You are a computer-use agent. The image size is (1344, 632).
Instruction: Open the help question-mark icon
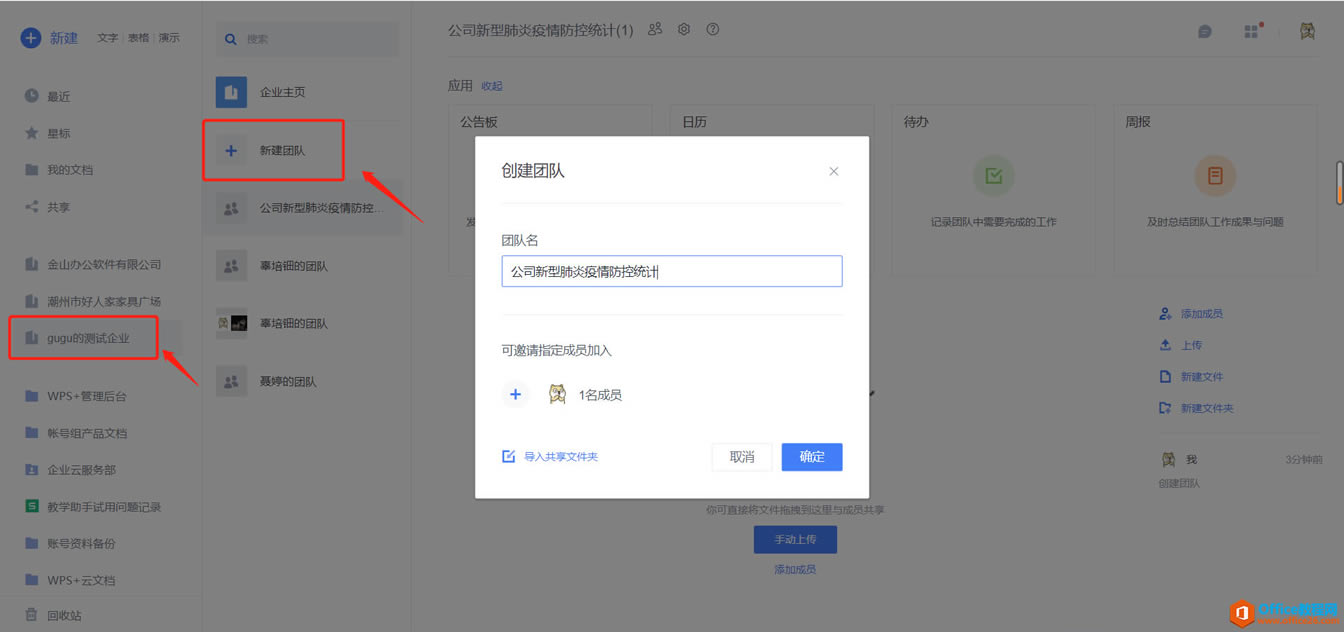click(713, 30)
